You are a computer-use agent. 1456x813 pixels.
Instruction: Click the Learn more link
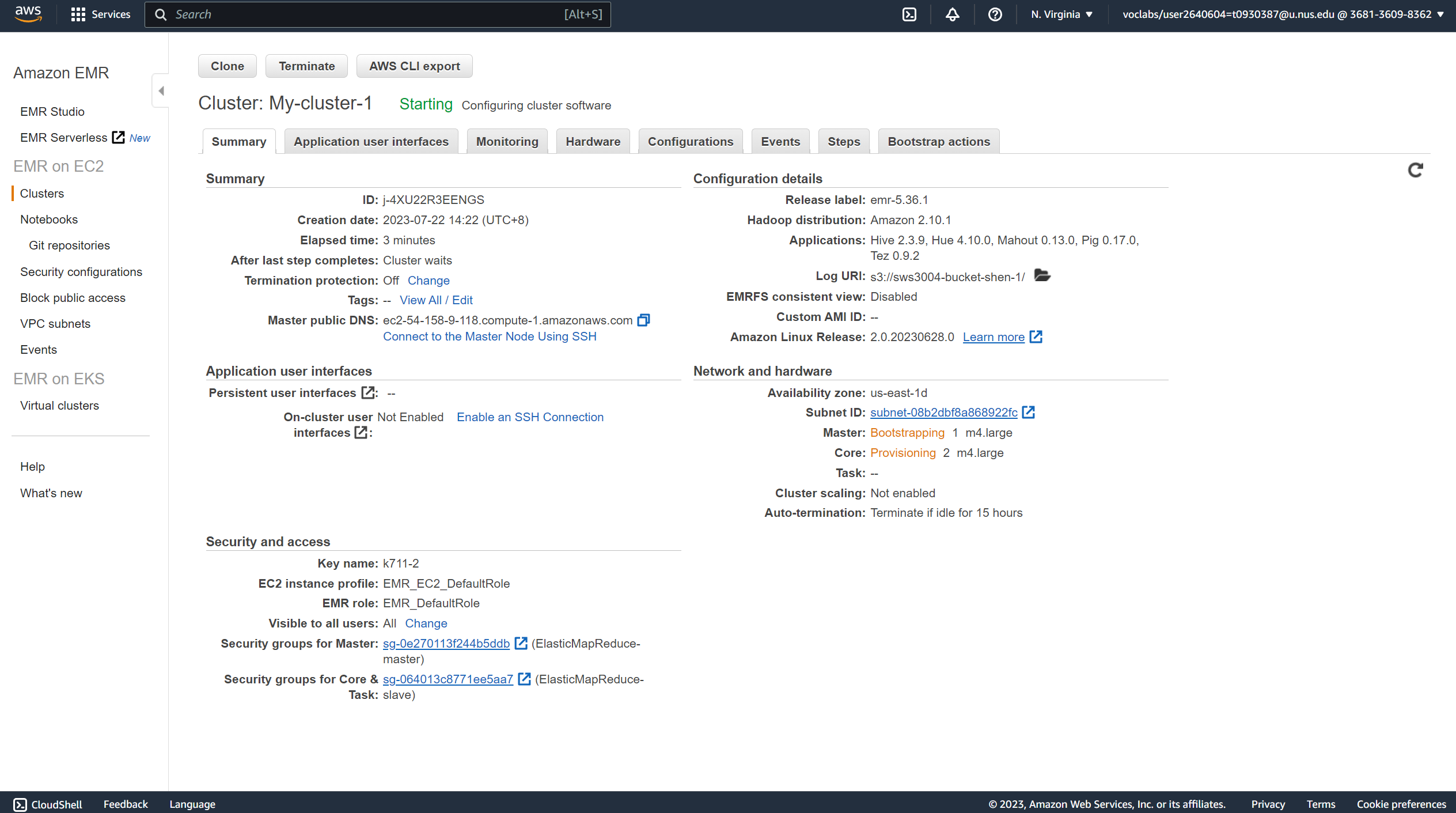(994, 337)
